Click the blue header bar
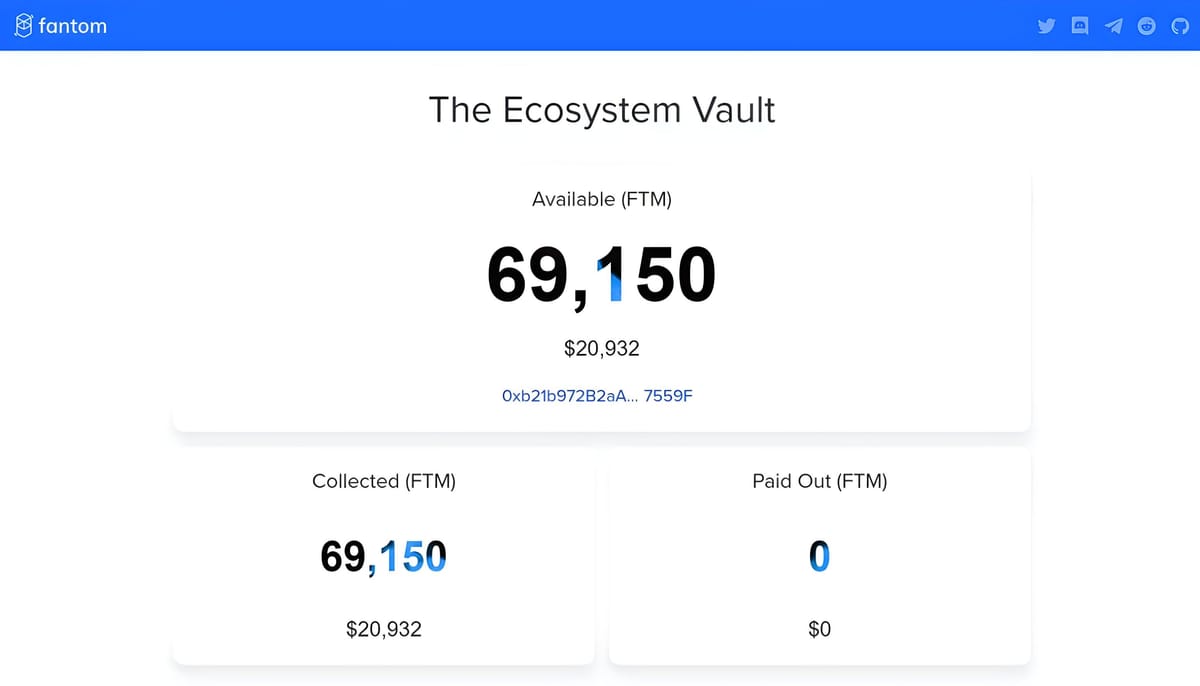 [600, 25]
